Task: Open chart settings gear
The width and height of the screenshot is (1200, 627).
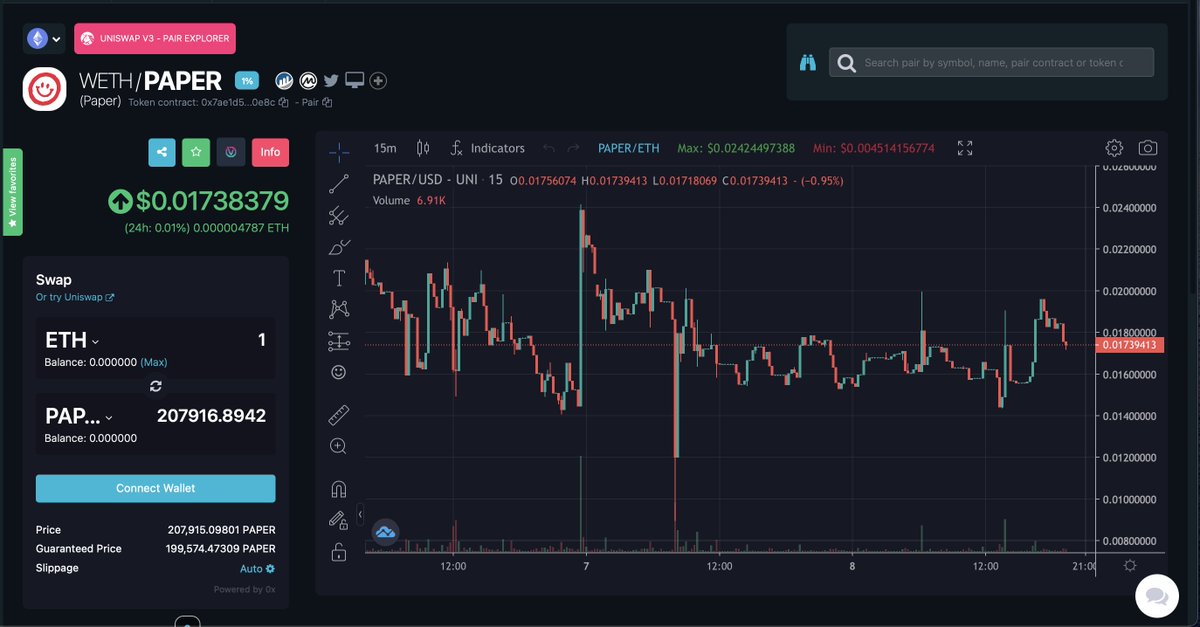Action: point(1114,148)
